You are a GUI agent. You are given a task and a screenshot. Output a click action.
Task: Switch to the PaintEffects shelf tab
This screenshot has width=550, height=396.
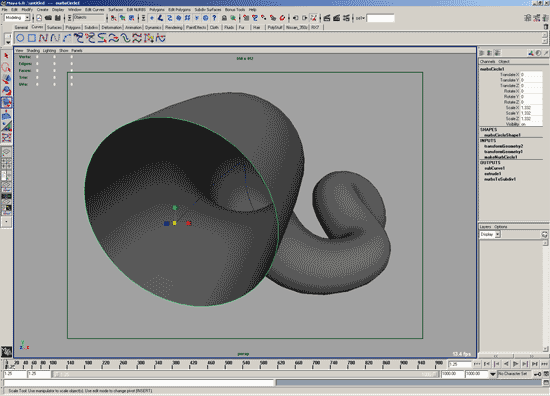pyautogui.click(x=196, y=27)
